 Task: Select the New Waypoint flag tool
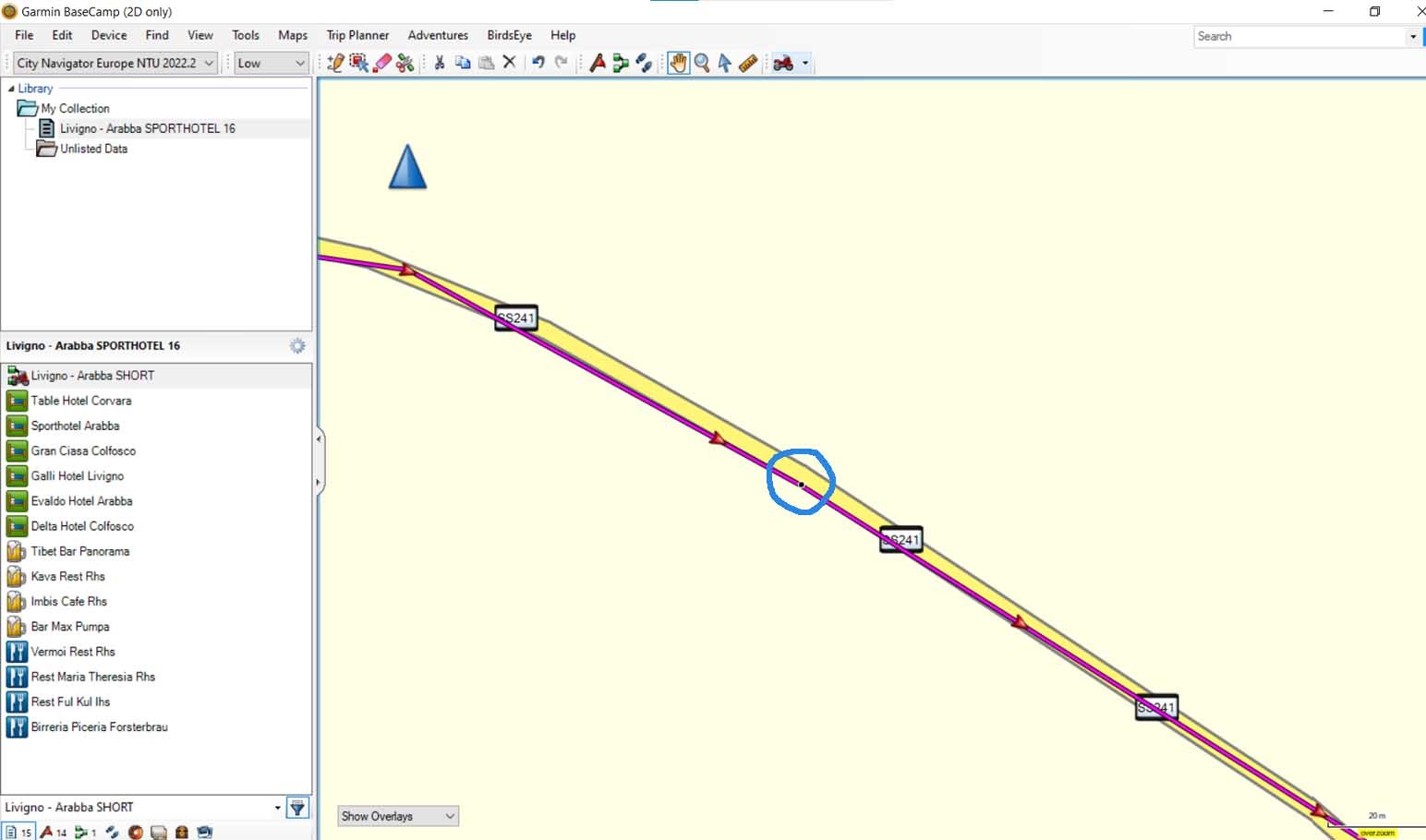point(598,63)
